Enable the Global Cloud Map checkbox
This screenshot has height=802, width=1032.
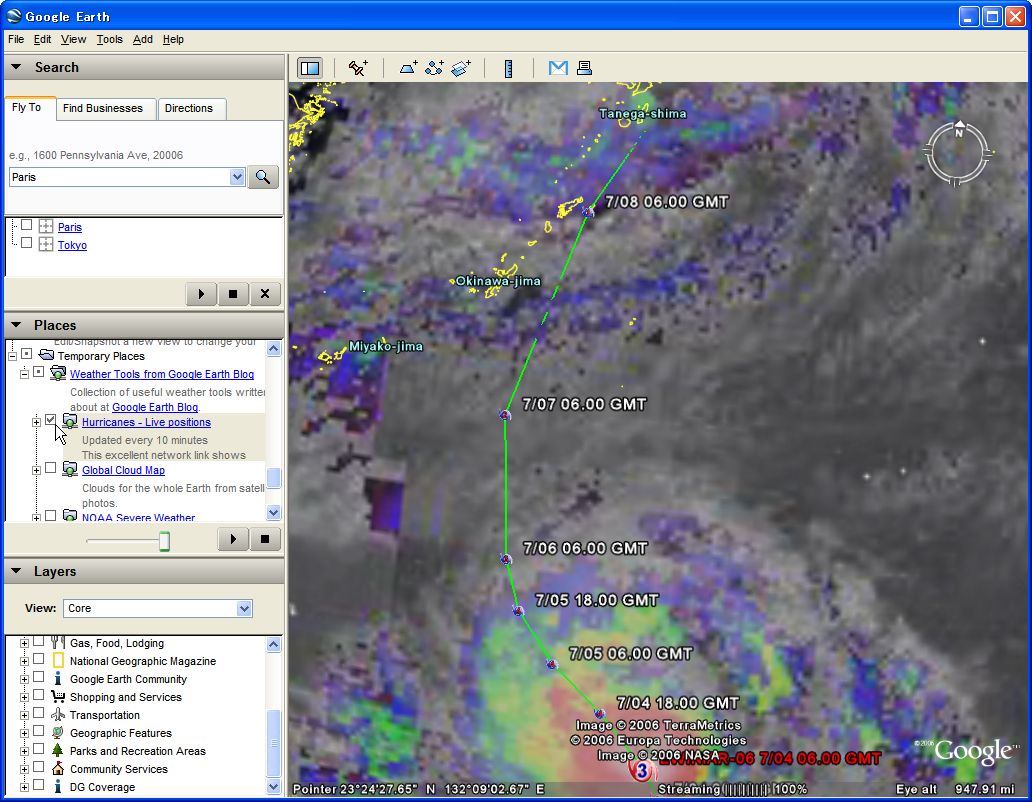[x=51, y=468]
